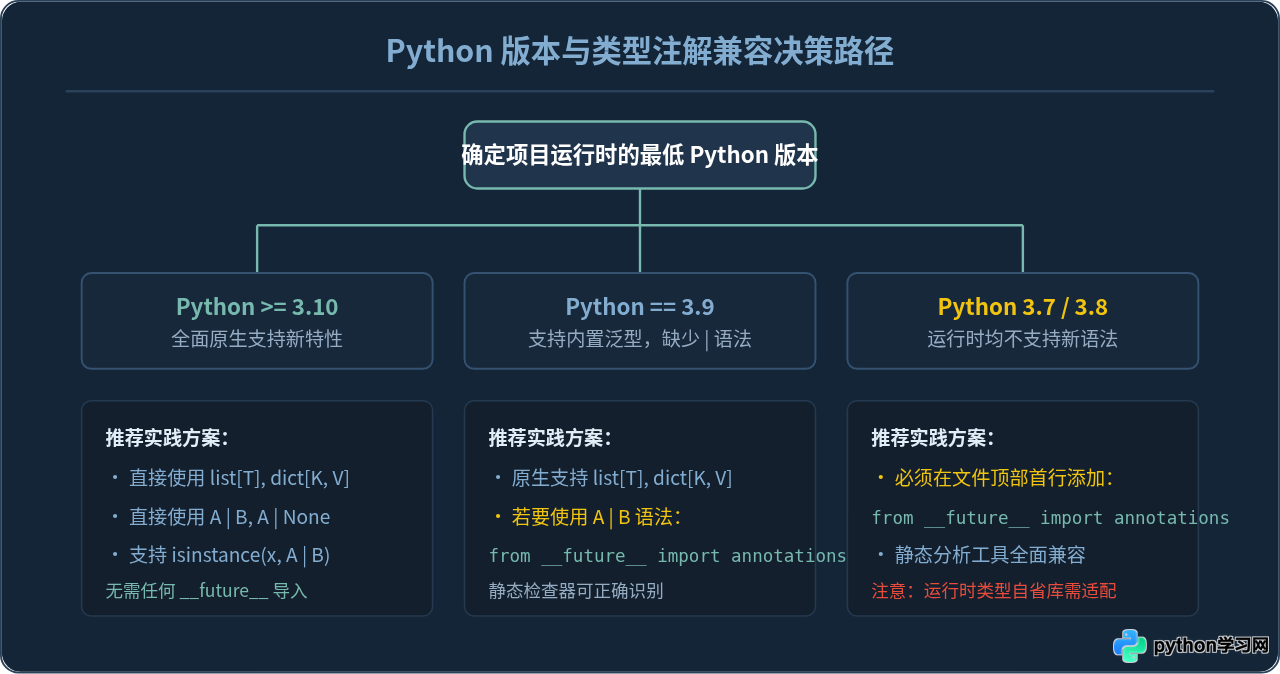Click "原生支持 list[T], dict[K, V]" line
The image size is (1280, 674).
(x=622, y=478)
